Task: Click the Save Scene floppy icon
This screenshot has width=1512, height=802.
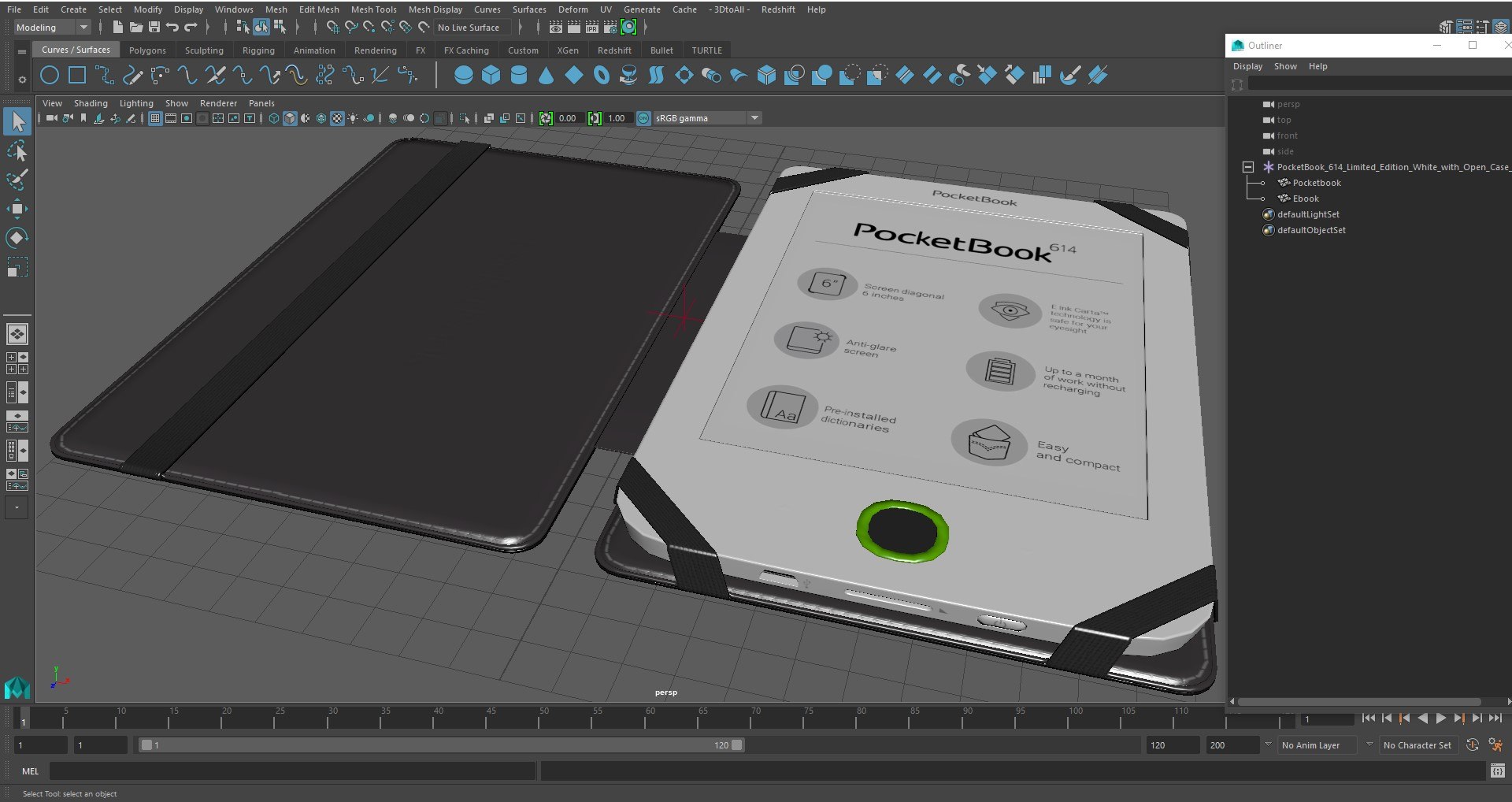Action: coord(154,28)
